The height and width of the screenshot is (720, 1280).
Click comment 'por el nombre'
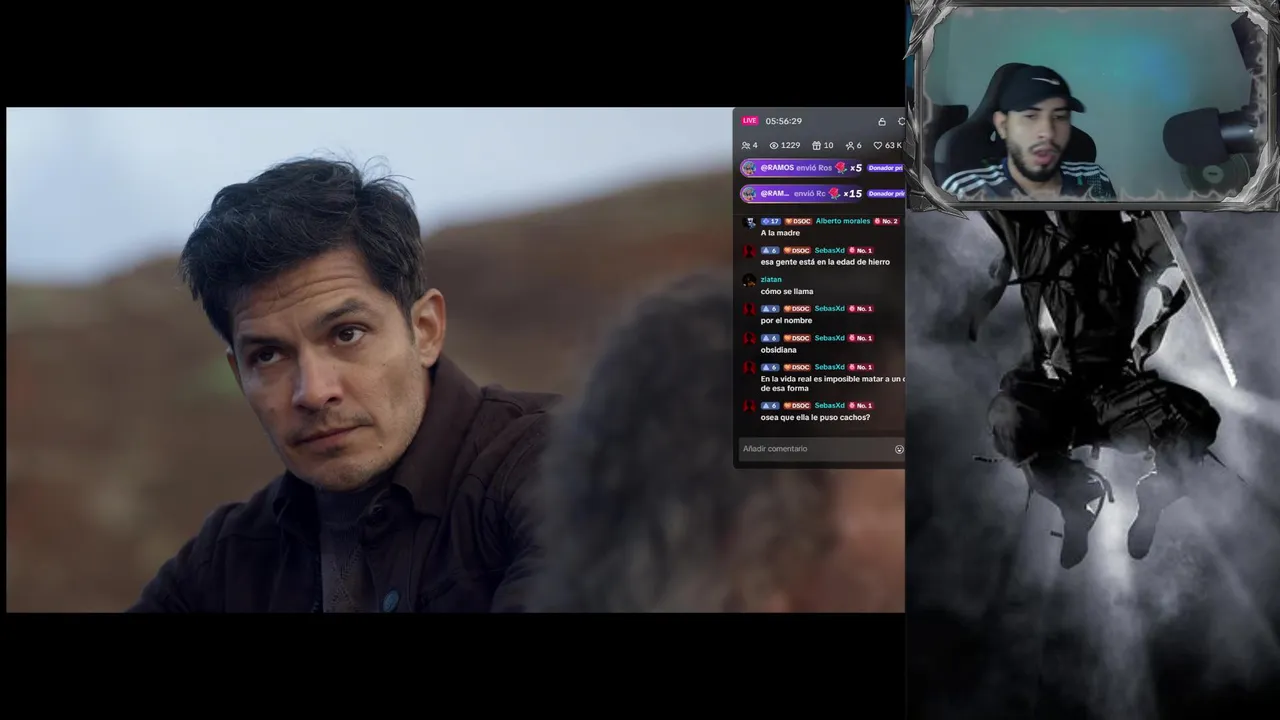pyautogui.click(x=786, y=321)
